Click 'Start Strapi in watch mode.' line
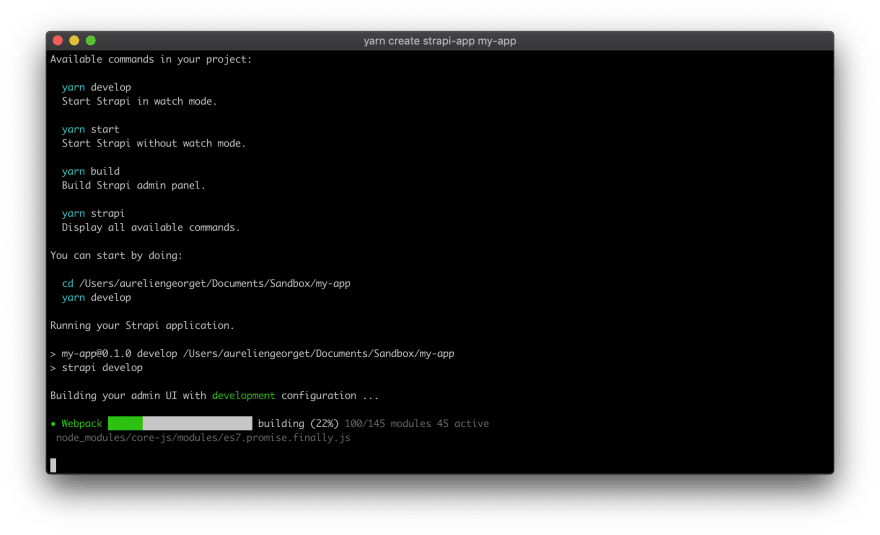Viewport: 880px width, 535px height. click(139, 102)
